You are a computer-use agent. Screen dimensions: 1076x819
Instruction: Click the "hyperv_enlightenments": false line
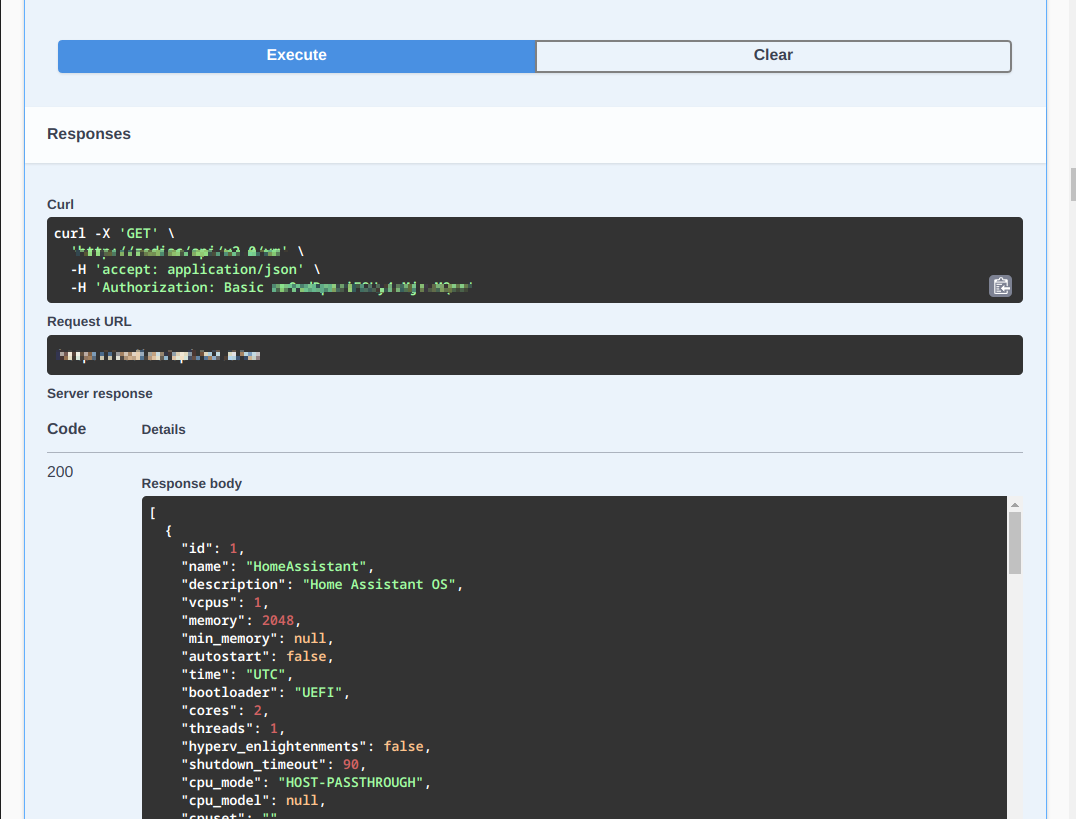(306, 746)
